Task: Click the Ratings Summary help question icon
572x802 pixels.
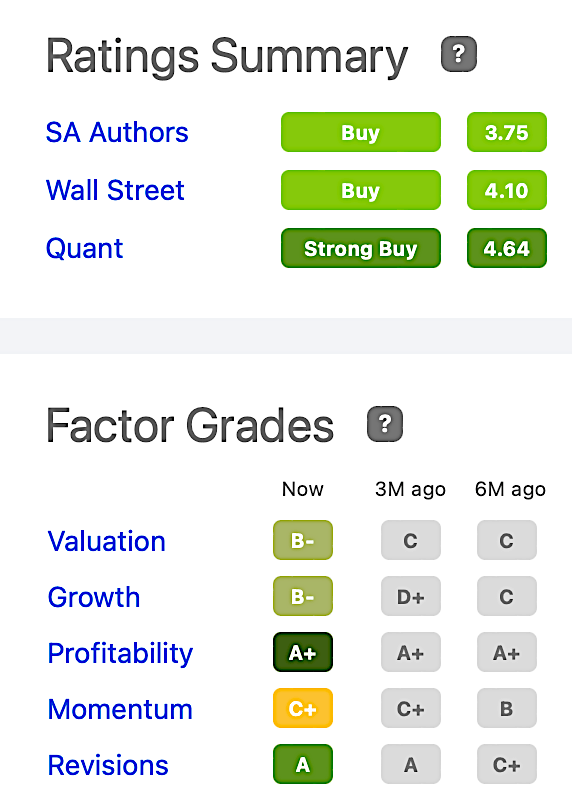Action: pos(459,54)
